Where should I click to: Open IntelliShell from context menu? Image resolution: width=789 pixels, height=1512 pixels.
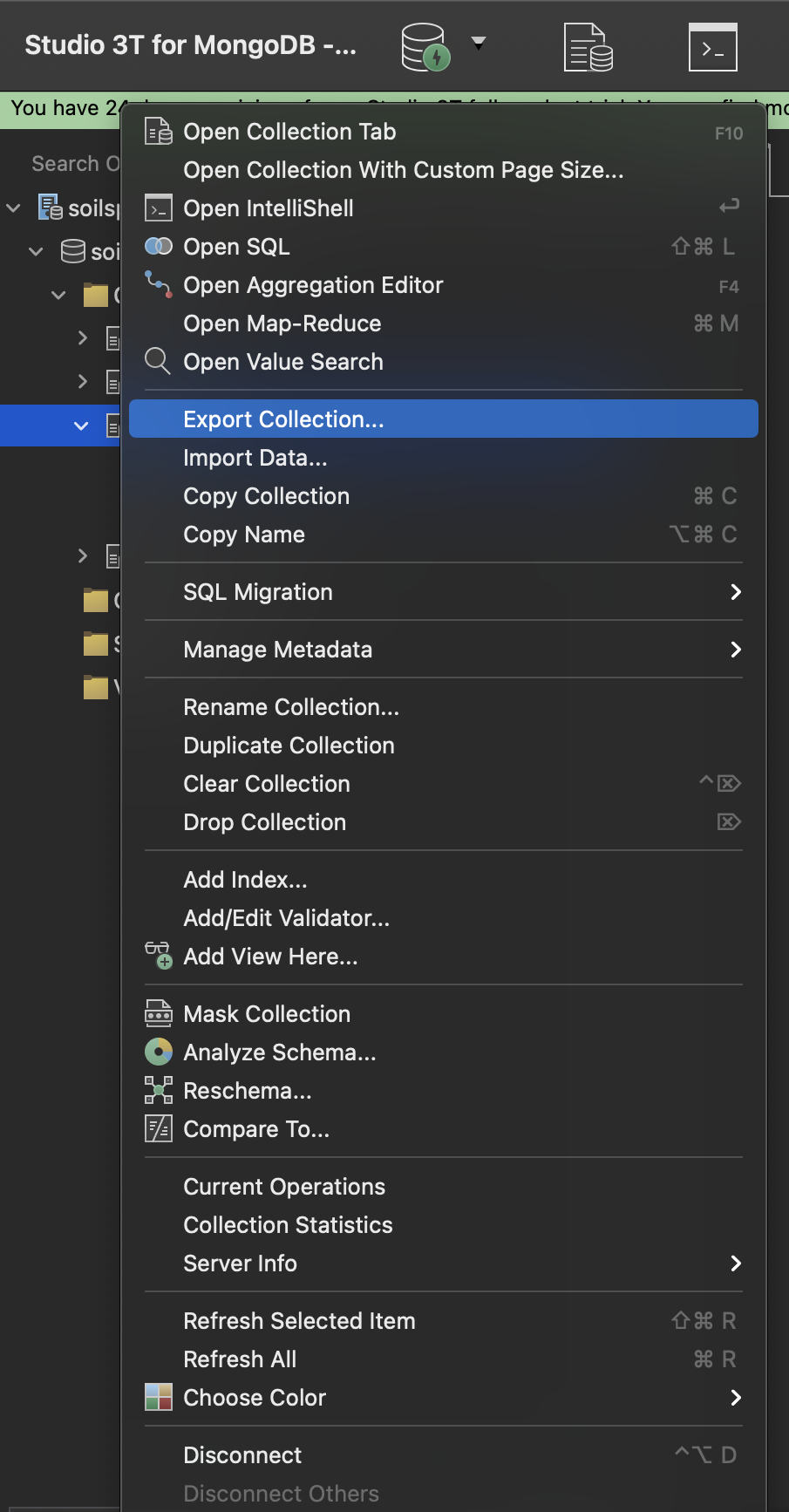pyautogui.click(x=268, y=208)
